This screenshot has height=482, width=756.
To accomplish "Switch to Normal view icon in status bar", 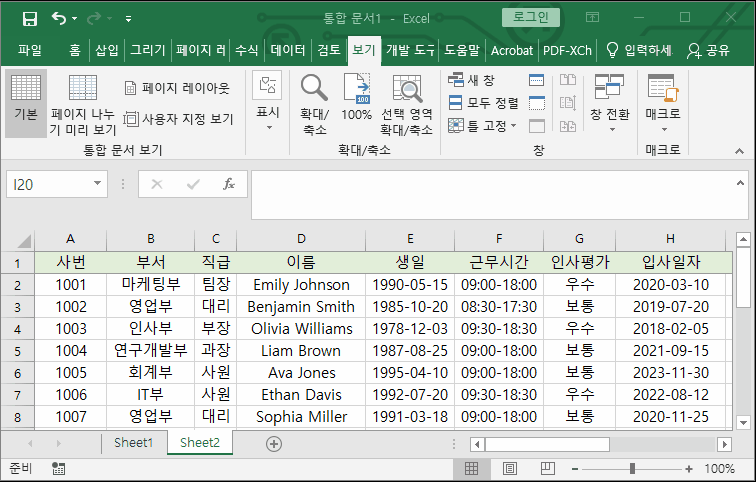I will point(471,469).
